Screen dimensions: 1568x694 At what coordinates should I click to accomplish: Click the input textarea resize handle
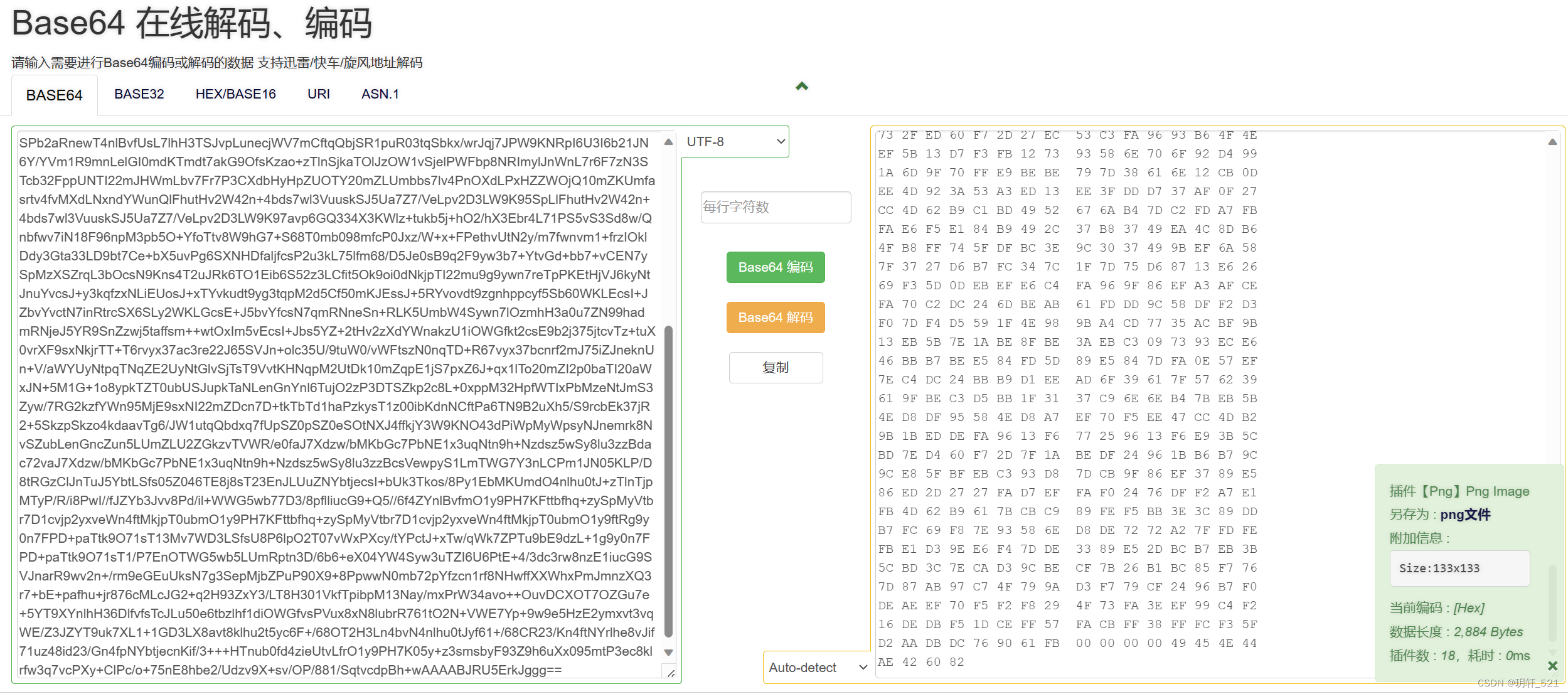[671, 673]
